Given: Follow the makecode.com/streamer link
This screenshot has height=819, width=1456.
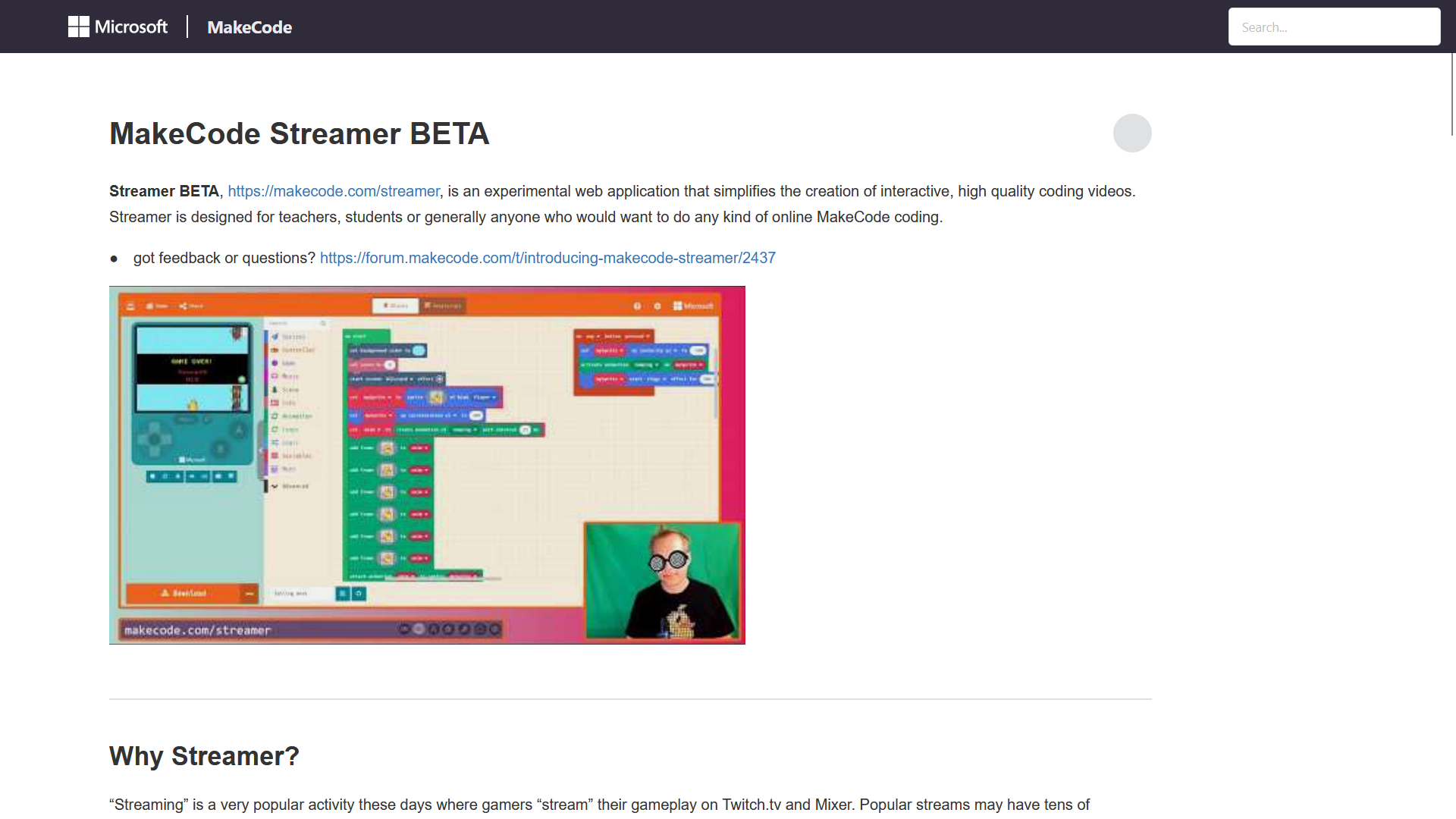Looking at the screenshot, I should (x=334, y=191).
